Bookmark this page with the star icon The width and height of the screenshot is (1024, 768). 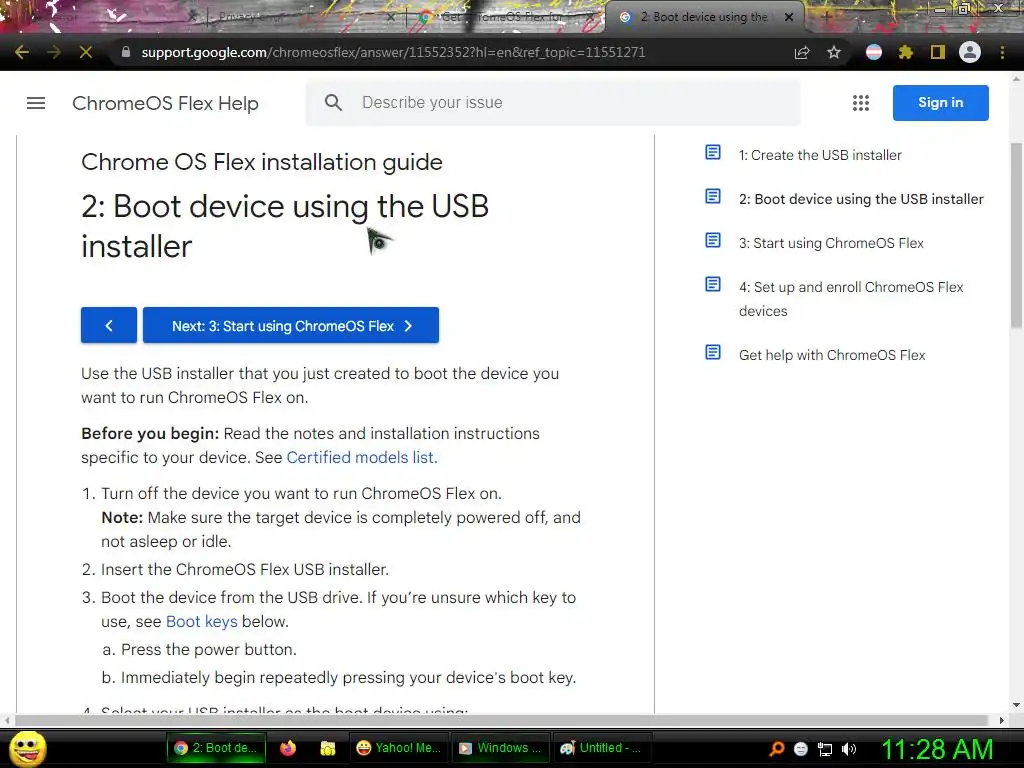click(834, 52)
